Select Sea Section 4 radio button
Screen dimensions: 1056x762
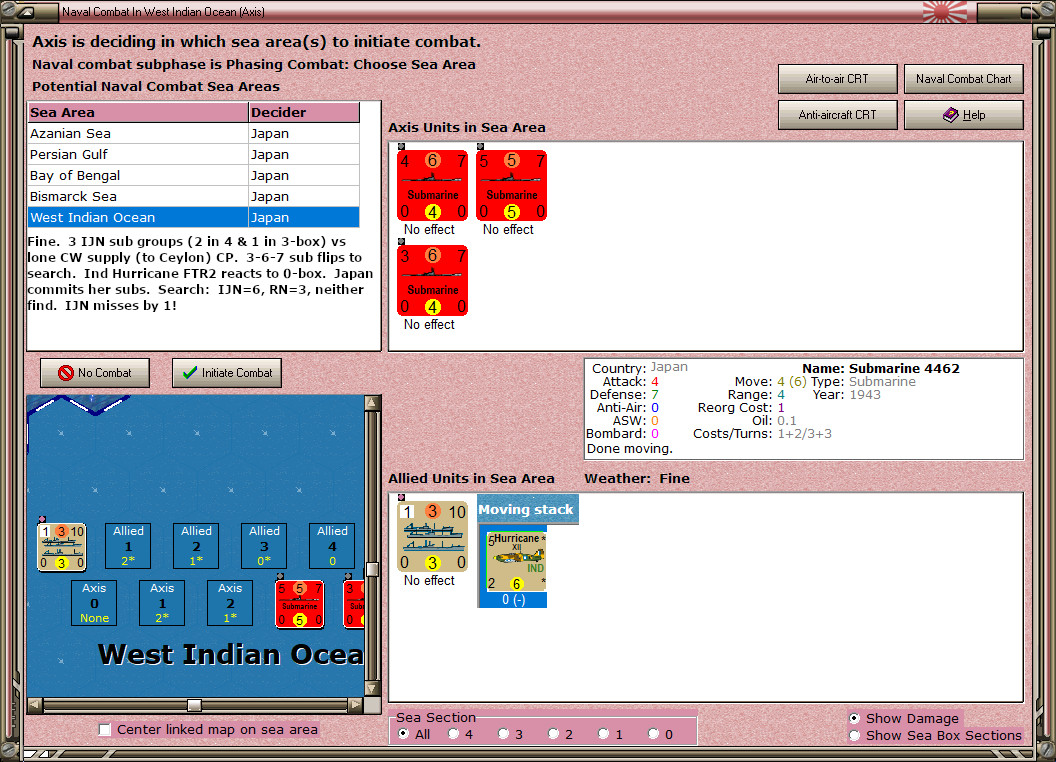[x=453, y=734]
